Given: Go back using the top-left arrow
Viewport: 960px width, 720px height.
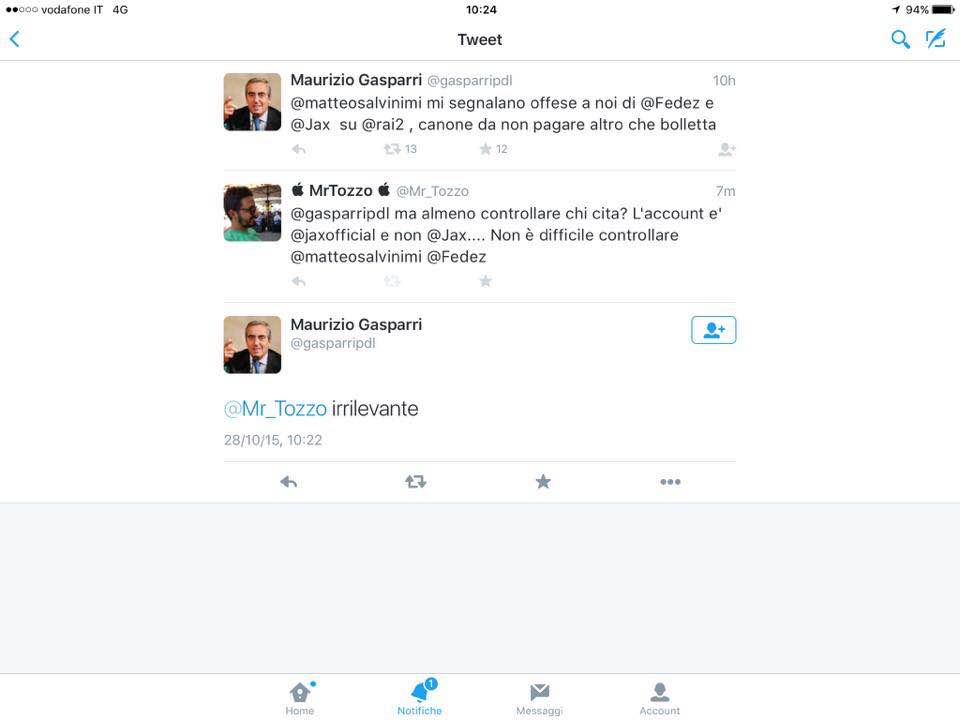Looking at the screenshot, I should (15, 39).
